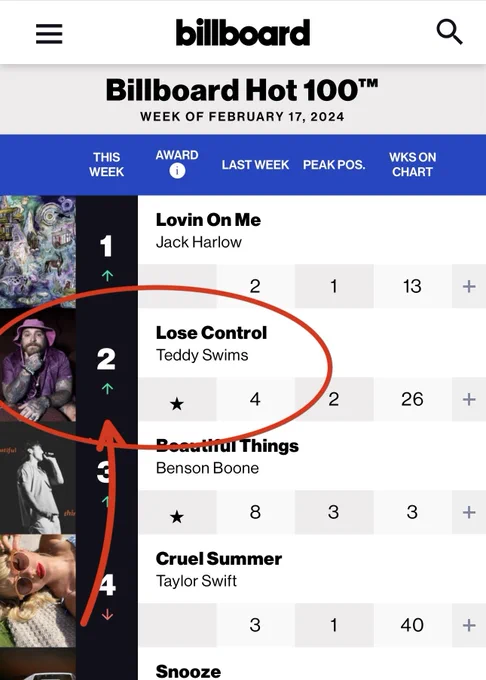Screen dimensions: 486x680
Task: Click the billboard logo
Action: tap(243, 32)
